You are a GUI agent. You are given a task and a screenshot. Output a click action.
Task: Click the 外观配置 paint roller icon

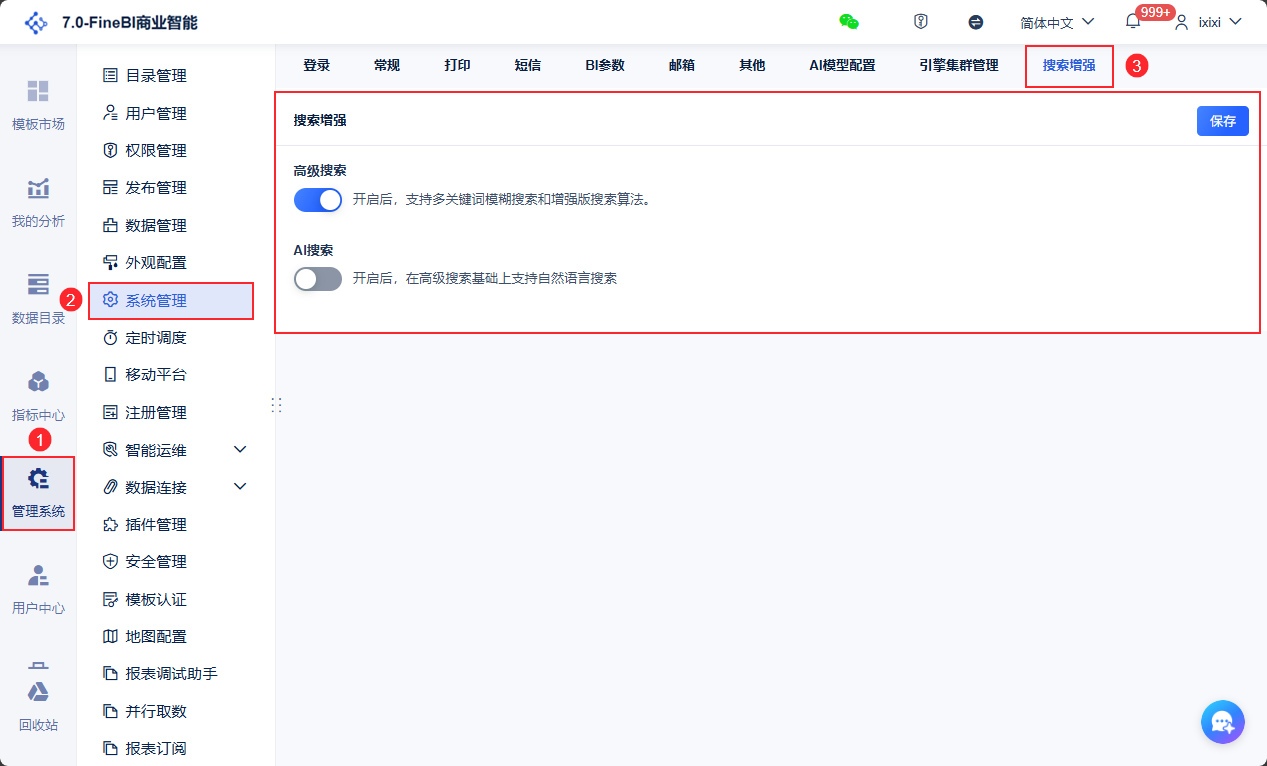pos(111,262)
